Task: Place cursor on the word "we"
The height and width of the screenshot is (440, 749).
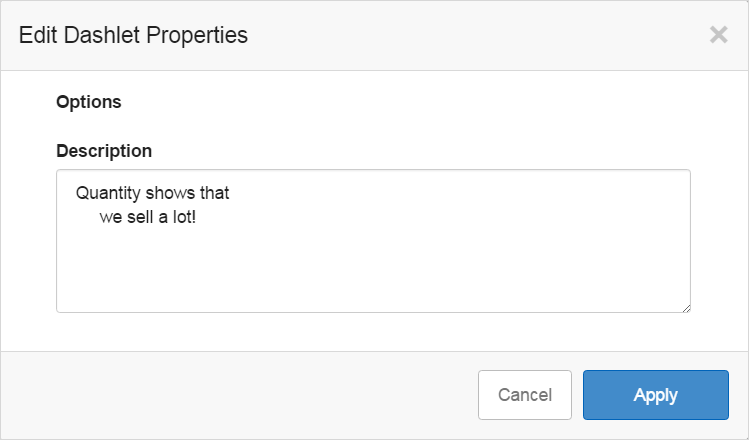Action: tap(110, 216)
